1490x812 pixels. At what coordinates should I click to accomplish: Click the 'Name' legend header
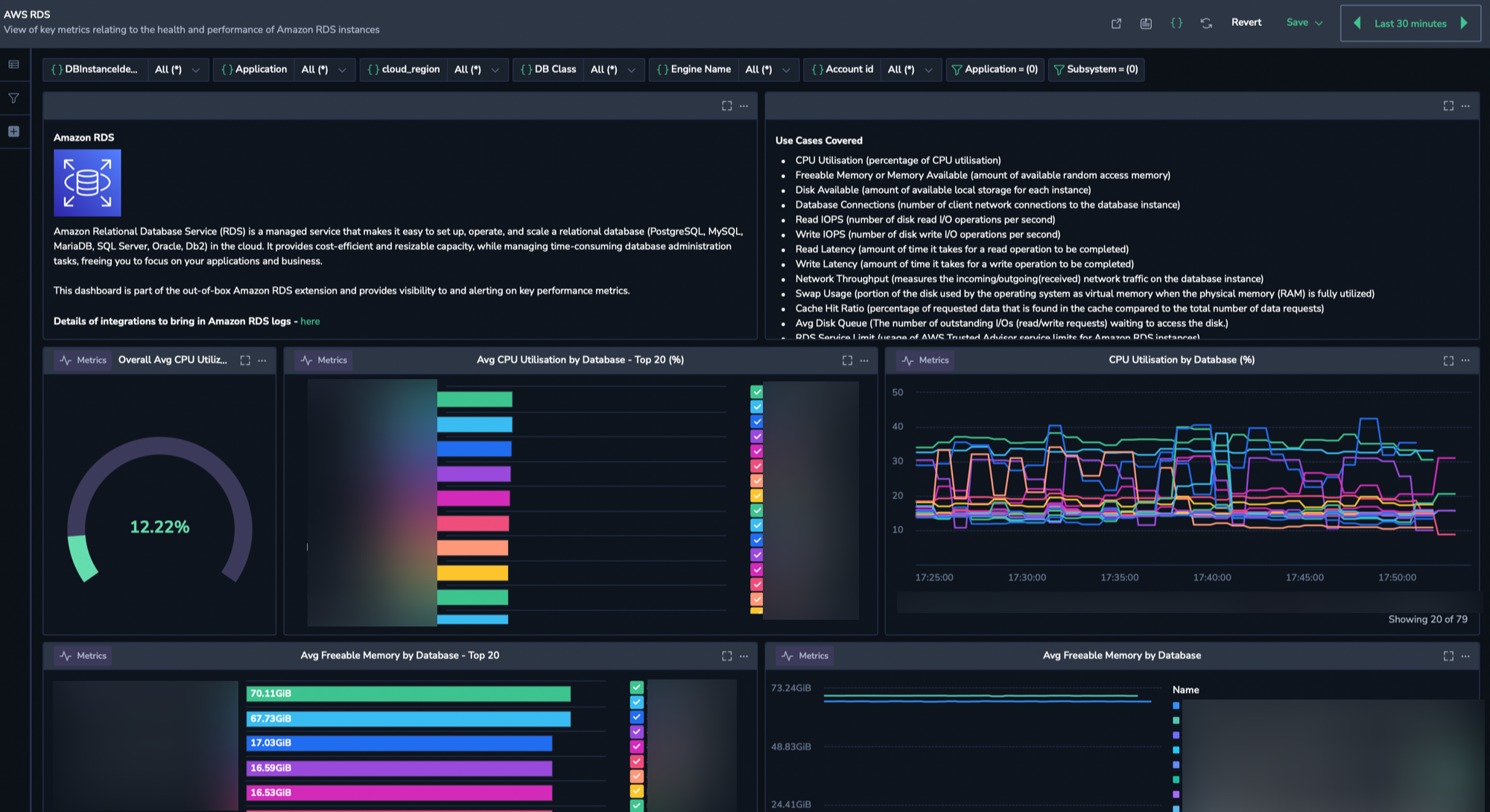point(1185,690)
